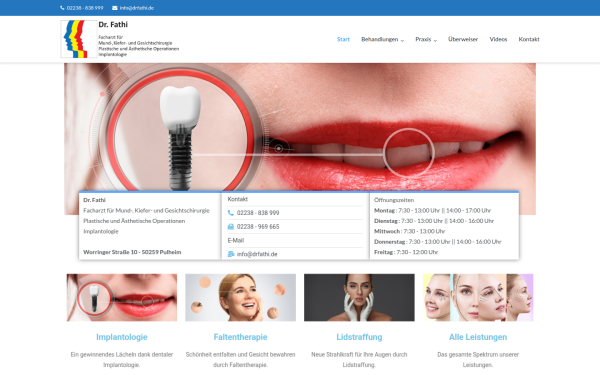This screenshot has width=600, height=375.
Task: Click address Worringer Straße 10 text
Action: pos(132,252)
